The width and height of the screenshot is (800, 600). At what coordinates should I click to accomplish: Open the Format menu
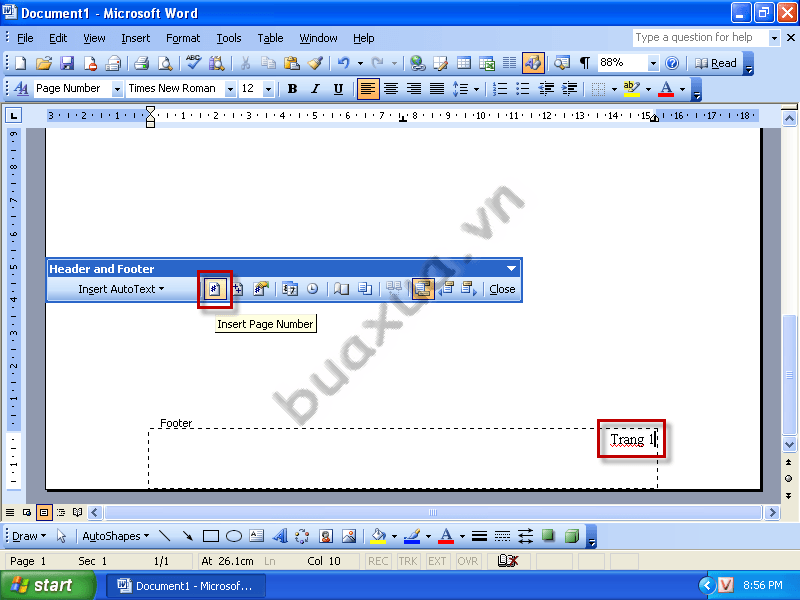click(183, 38)
